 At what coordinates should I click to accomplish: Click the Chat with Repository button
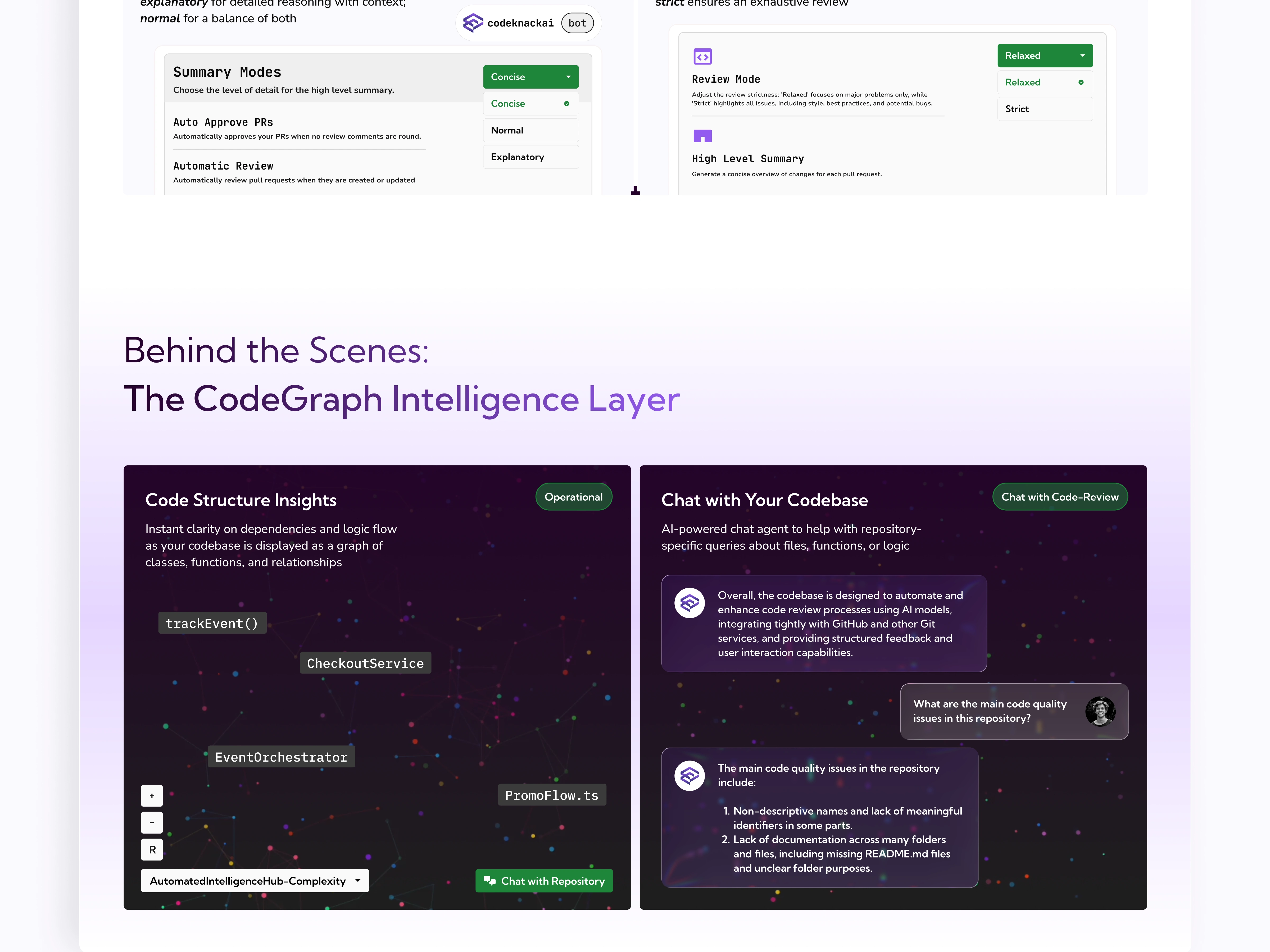[x=544, y=881]
